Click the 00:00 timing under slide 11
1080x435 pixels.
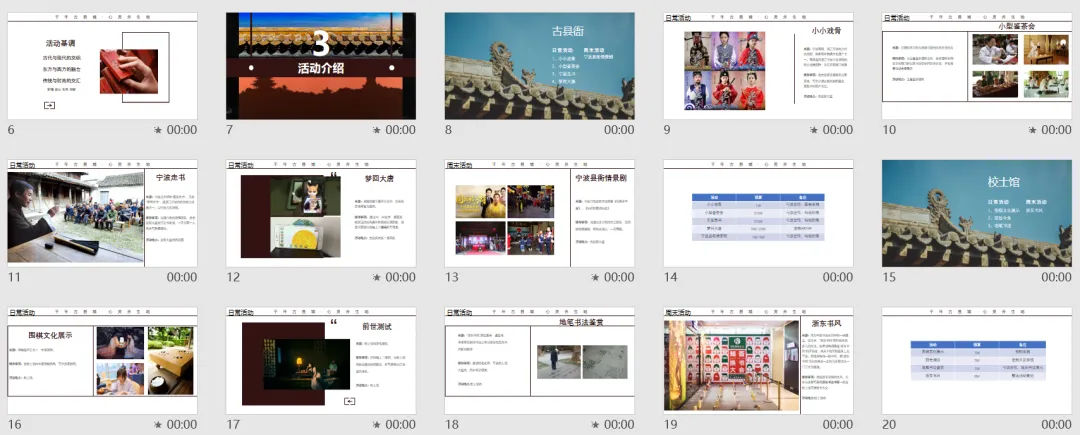tap(182, 277)
